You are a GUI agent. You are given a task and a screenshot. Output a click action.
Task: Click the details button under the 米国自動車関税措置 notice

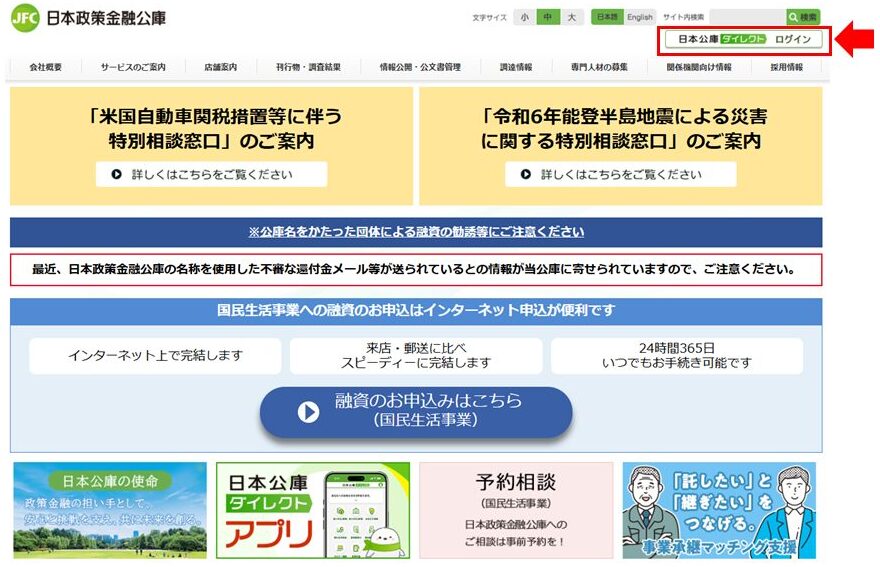tap(212, 174)
